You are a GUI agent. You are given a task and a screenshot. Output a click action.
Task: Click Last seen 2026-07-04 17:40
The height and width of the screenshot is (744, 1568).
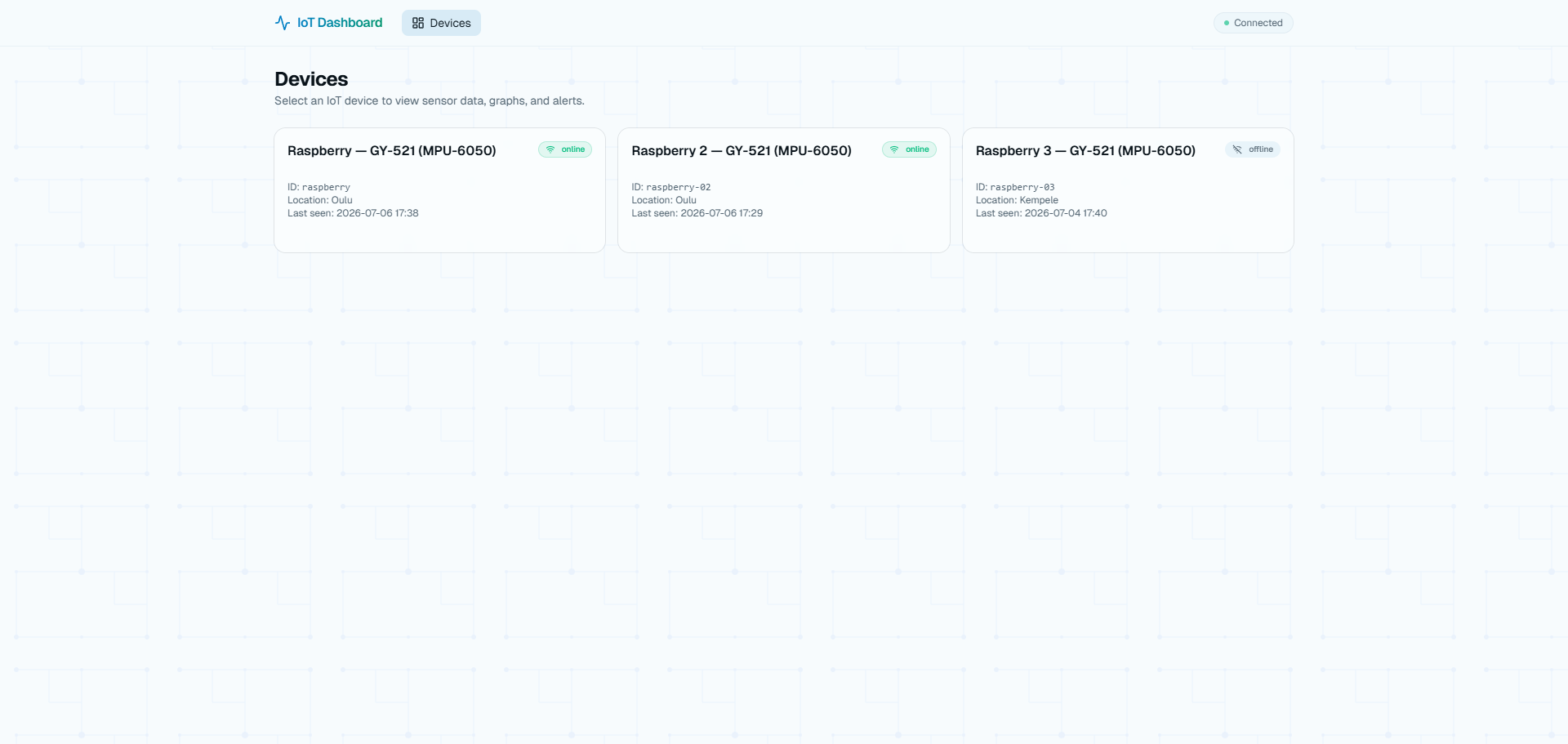click(1041, 213)
